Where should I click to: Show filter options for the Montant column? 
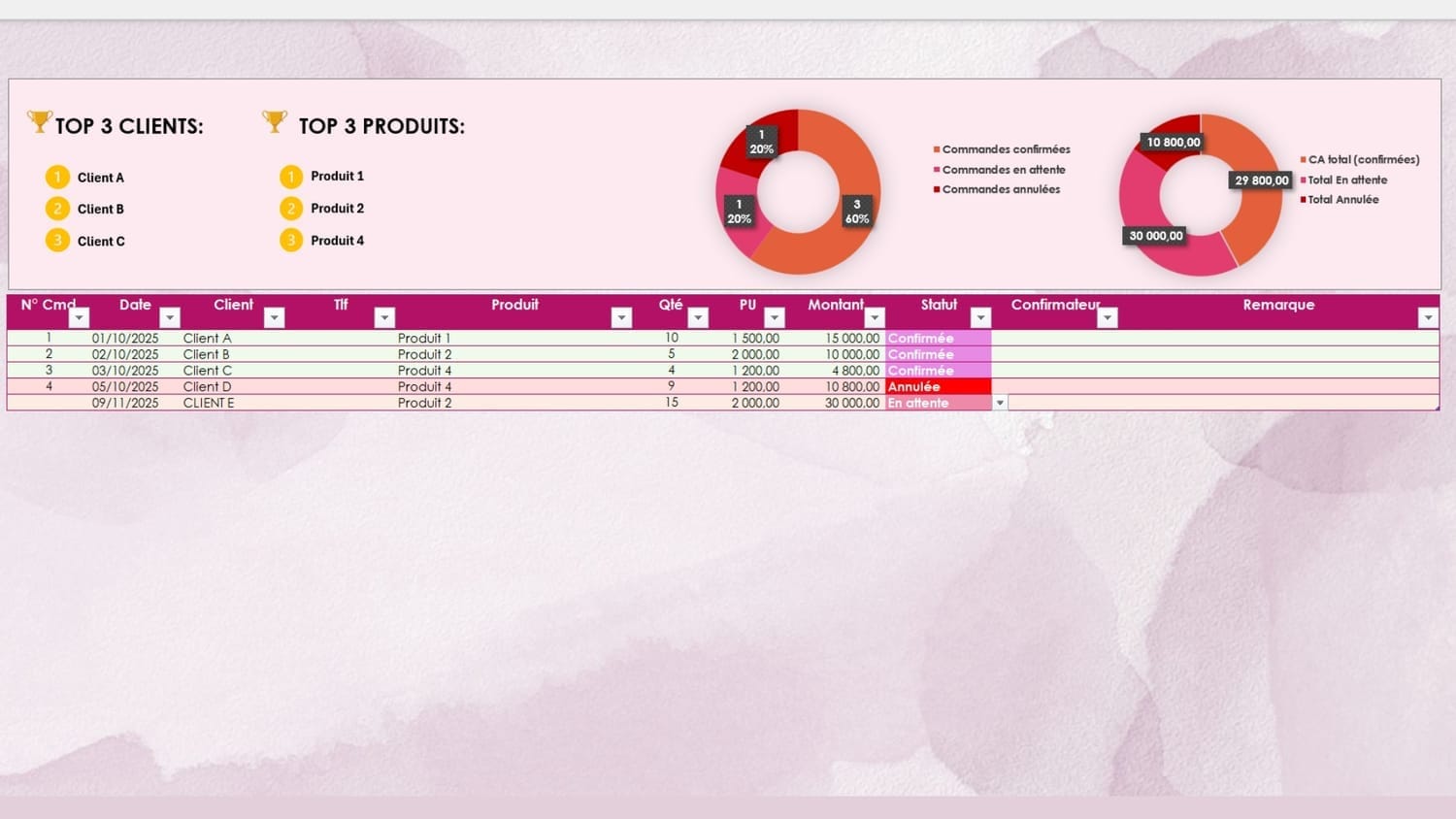[876, 317]
